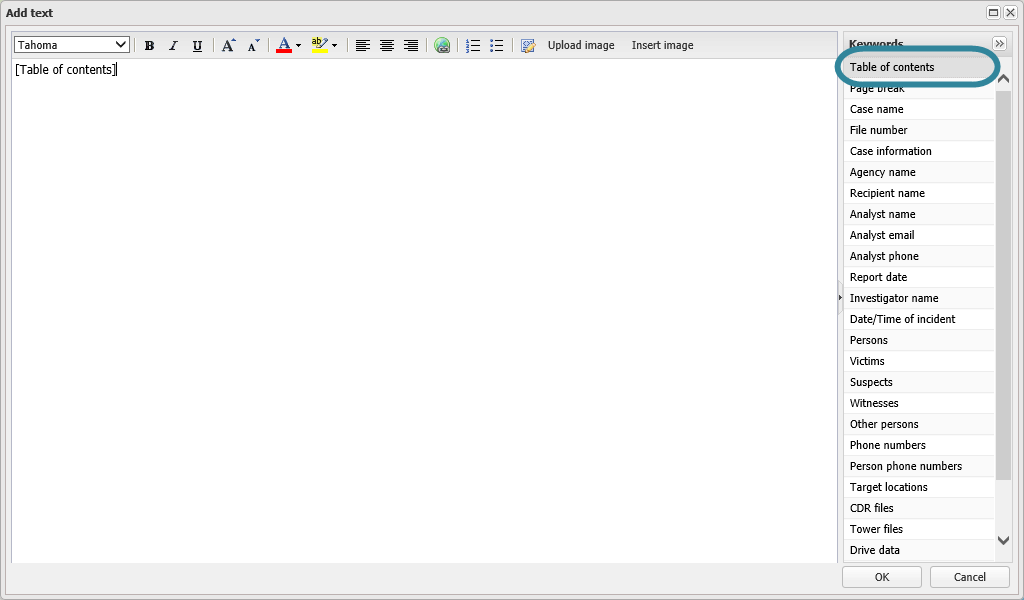
Task: Align text to the left
Action: pyautogui.click(x=363, y=46)
